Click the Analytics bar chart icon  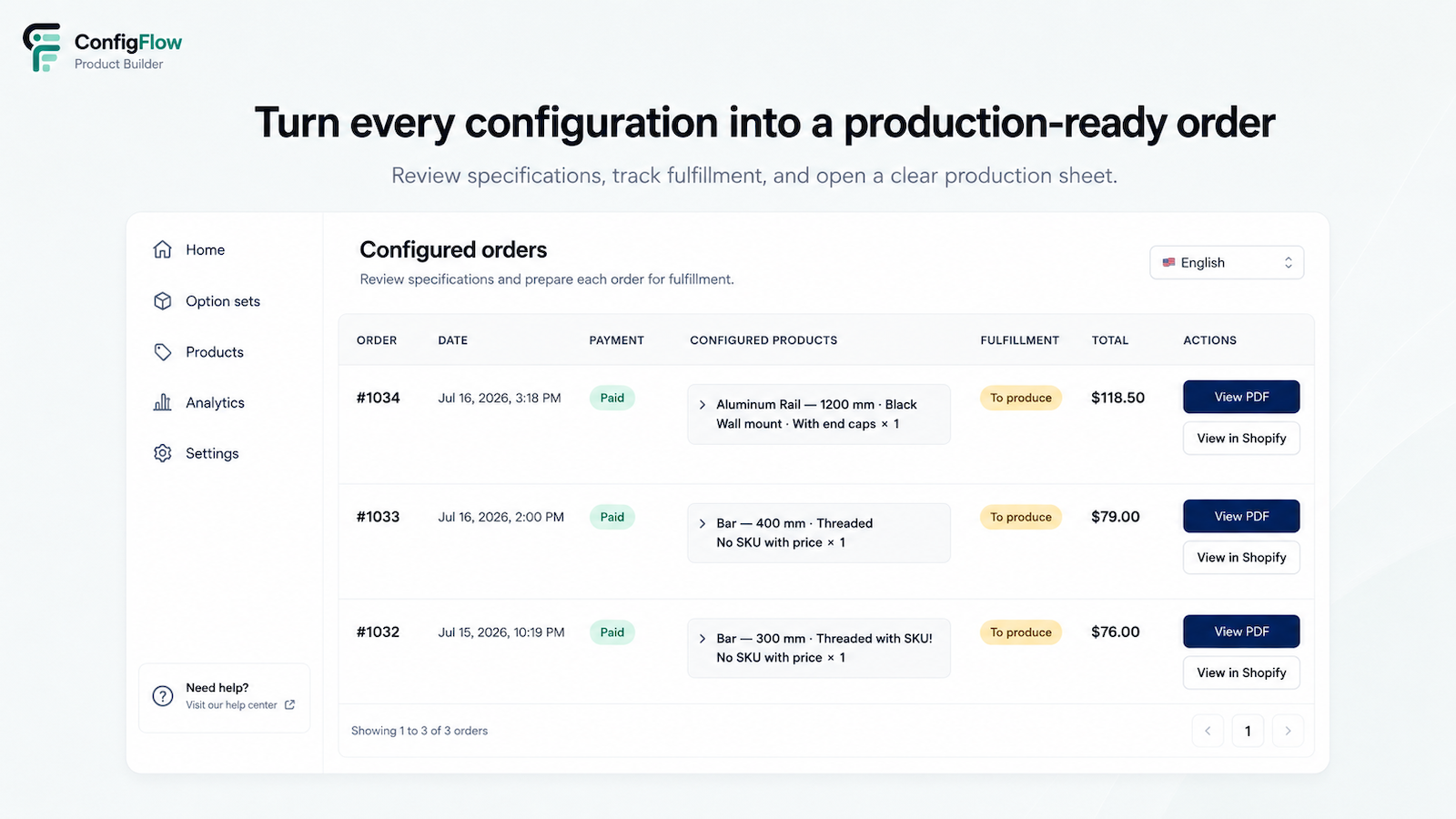click(163, 402)
